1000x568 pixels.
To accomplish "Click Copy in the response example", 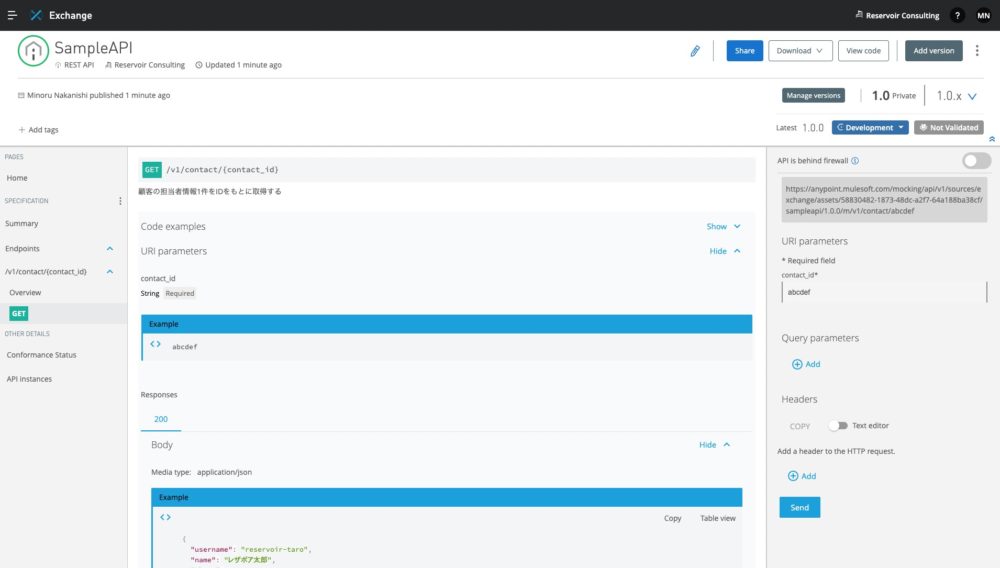I will coord(672,518).
